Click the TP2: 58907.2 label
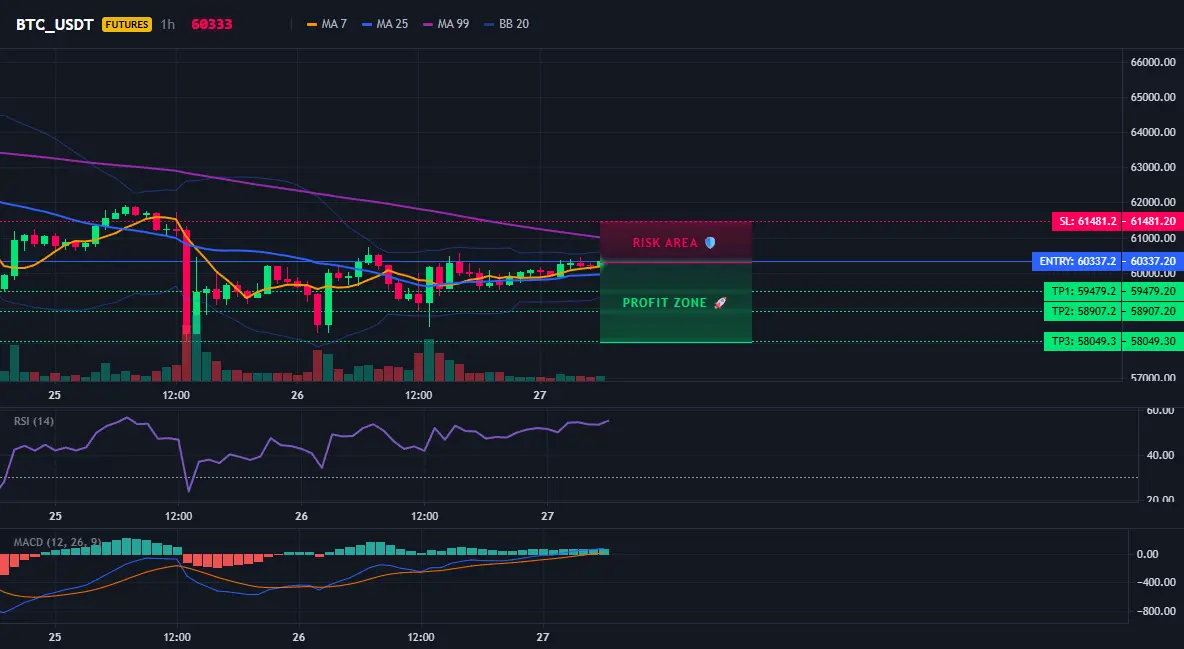Viewport: 1184px width, 649px height. 1082,311
